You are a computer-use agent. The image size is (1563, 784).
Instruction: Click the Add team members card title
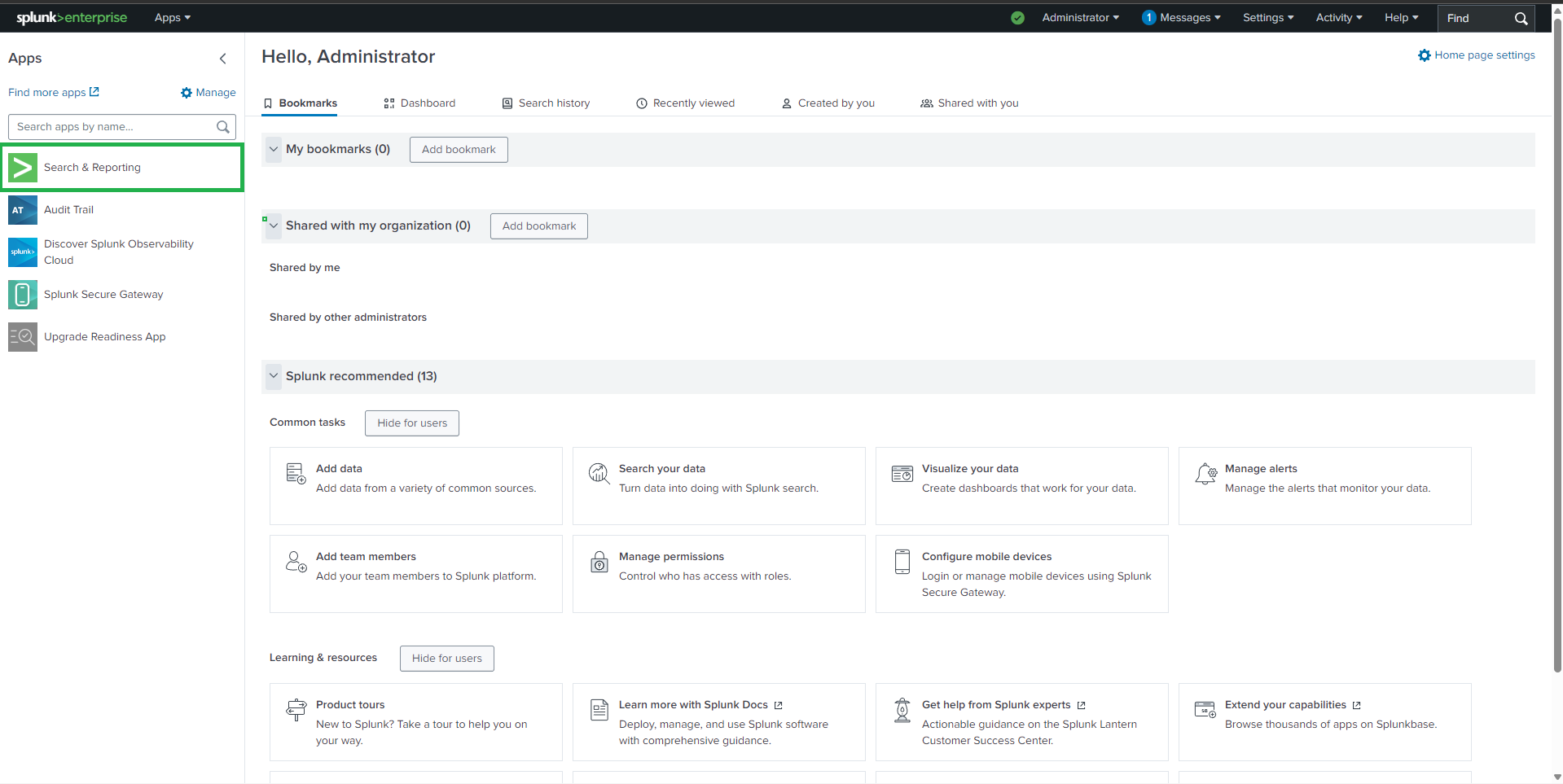click(366, 557)
